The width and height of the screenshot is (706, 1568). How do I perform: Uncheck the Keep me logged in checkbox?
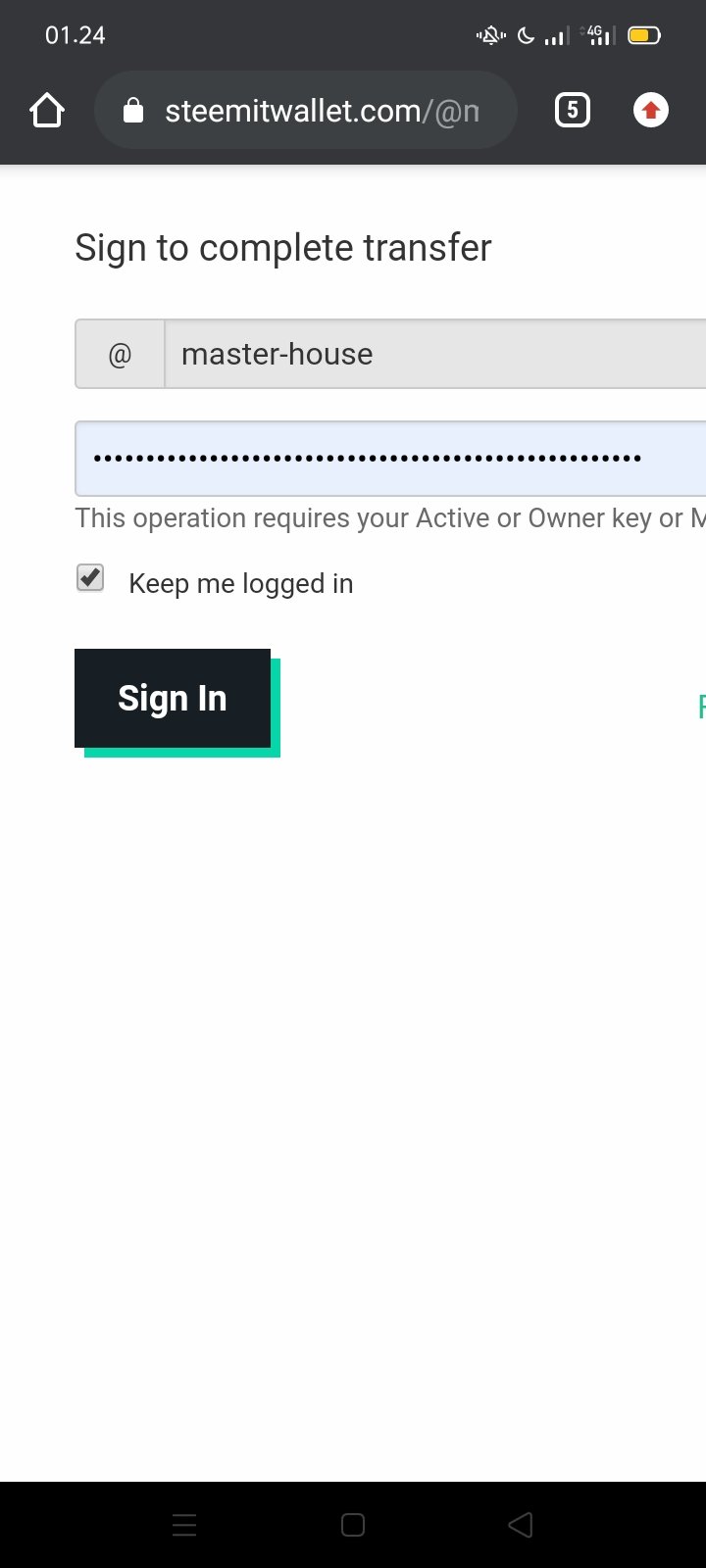tap(90, 578)
